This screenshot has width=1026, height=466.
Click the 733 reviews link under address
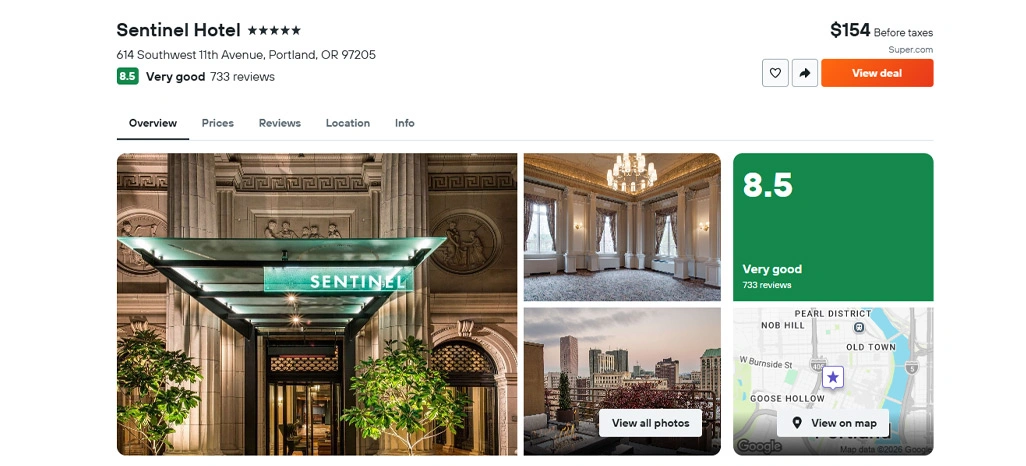coord(242,77)
